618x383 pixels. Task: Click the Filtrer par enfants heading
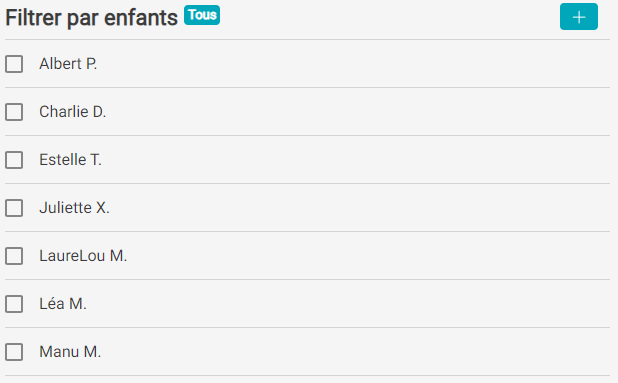[x=91, y=18]
